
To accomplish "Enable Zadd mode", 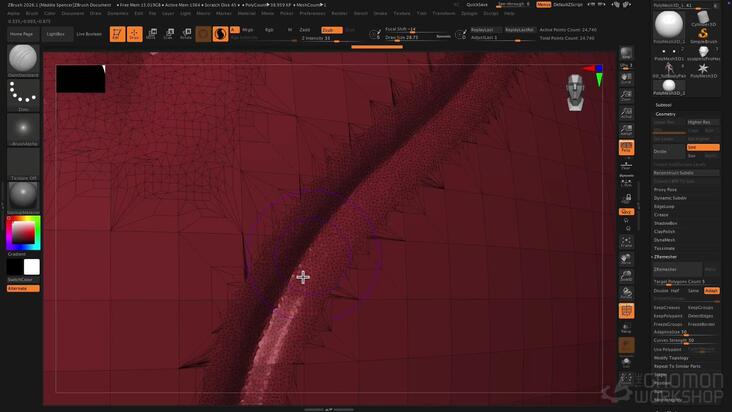I will pyautogui.click(x=304, y=30).
